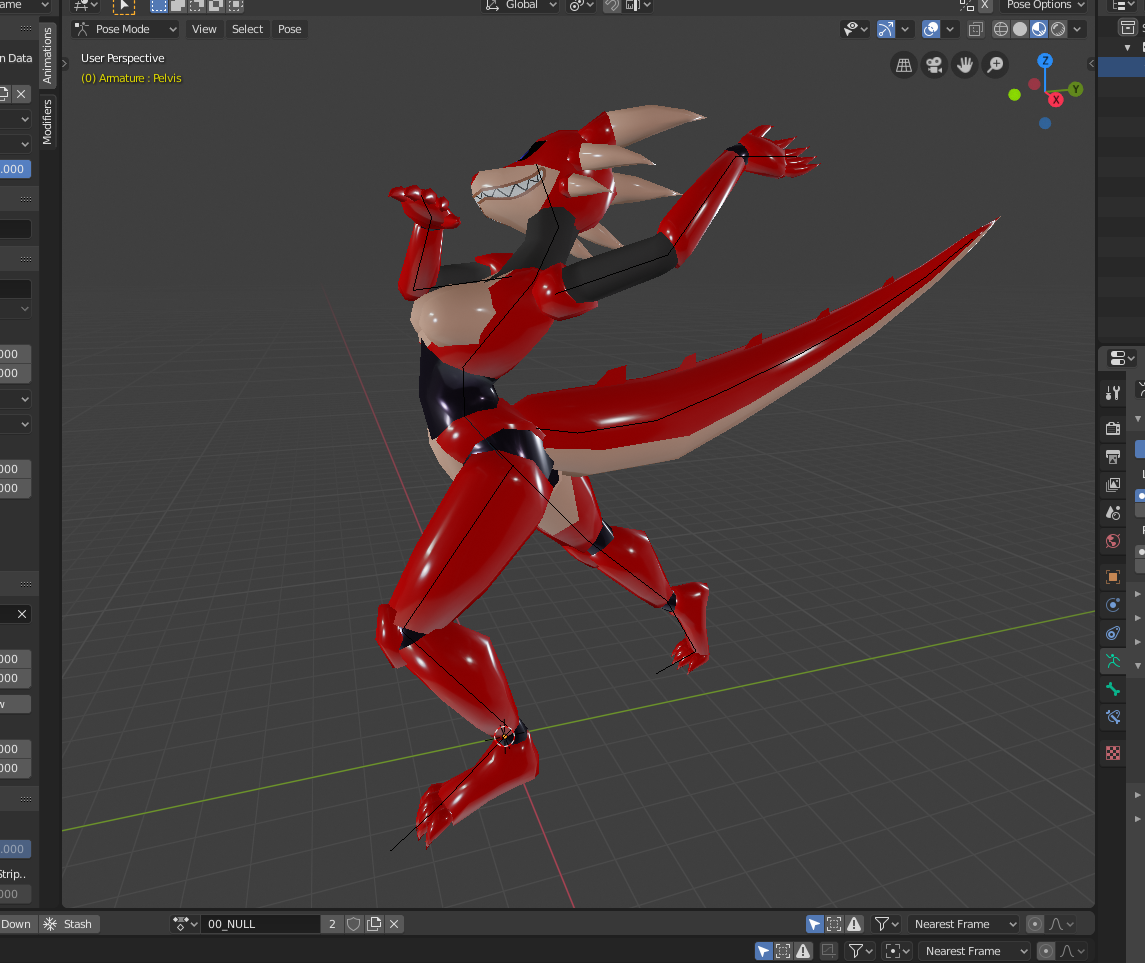The height and width of the screenshot is (963, 1145).
Task: Click the Stash action button
Action: pos(68,924)
